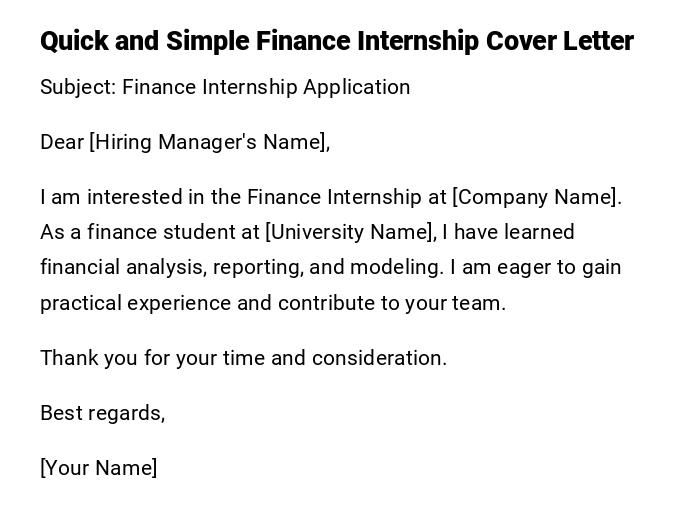Click the "[Hiring Manager's Name]" placeholder

(x=209, y=142)
